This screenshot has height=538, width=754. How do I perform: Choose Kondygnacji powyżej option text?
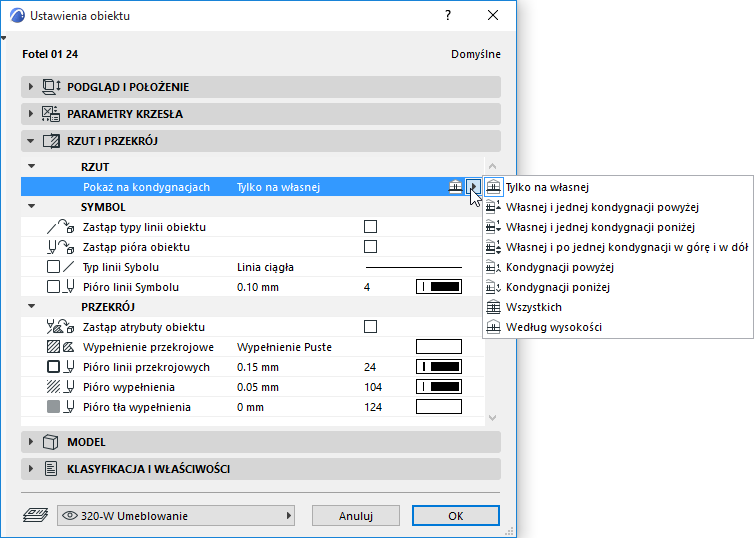(x=560, y=267)
